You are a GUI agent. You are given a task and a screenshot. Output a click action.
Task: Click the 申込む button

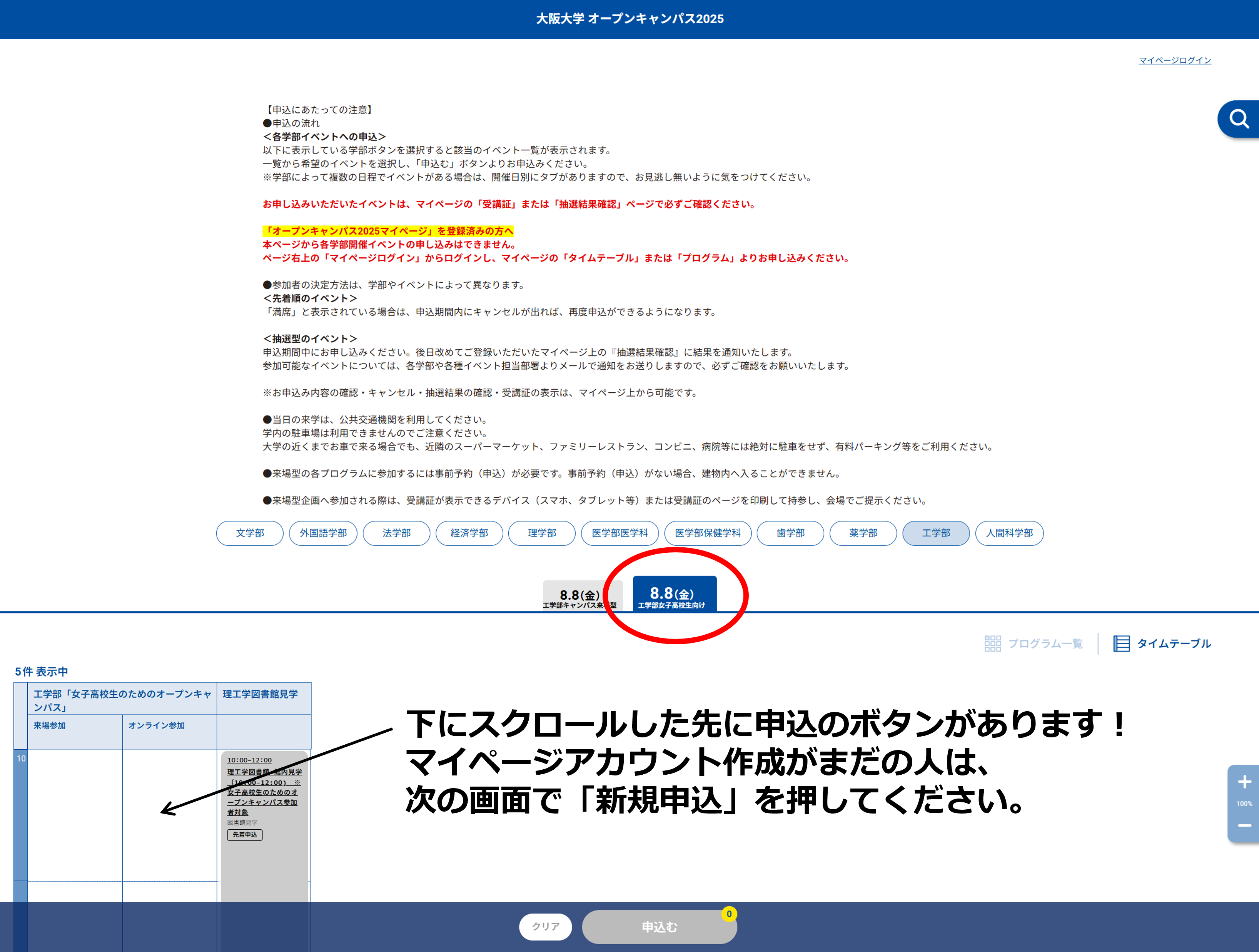click(x=659, y=927)
